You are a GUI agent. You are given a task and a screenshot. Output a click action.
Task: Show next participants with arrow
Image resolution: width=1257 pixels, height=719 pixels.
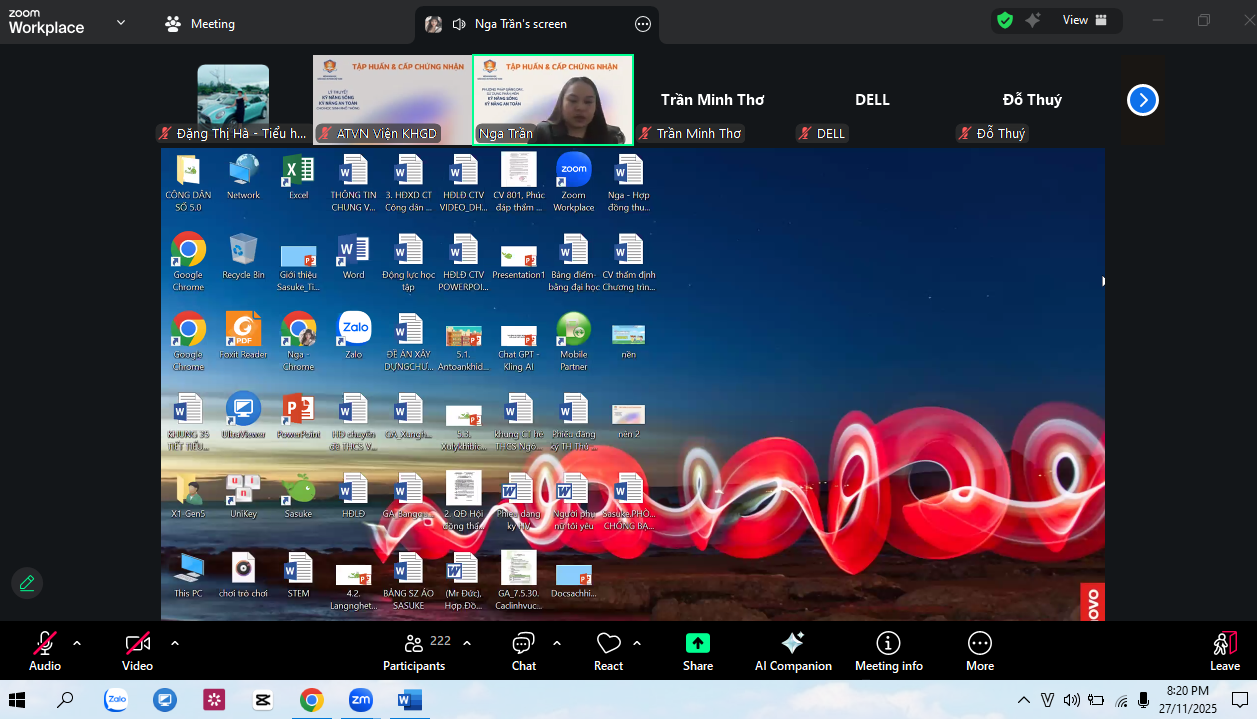[1142, 100]
